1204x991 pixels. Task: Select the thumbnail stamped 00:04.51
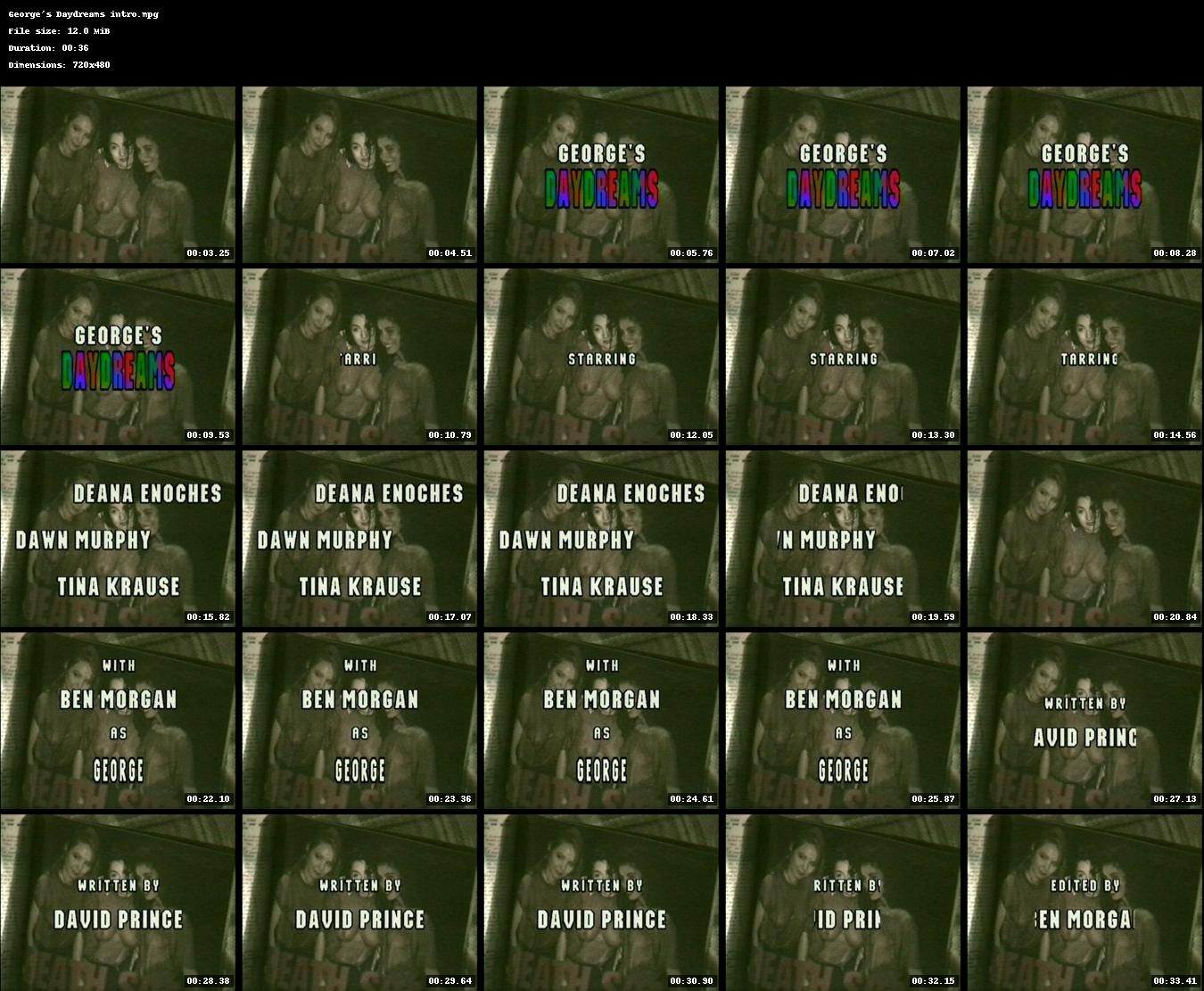359,175
